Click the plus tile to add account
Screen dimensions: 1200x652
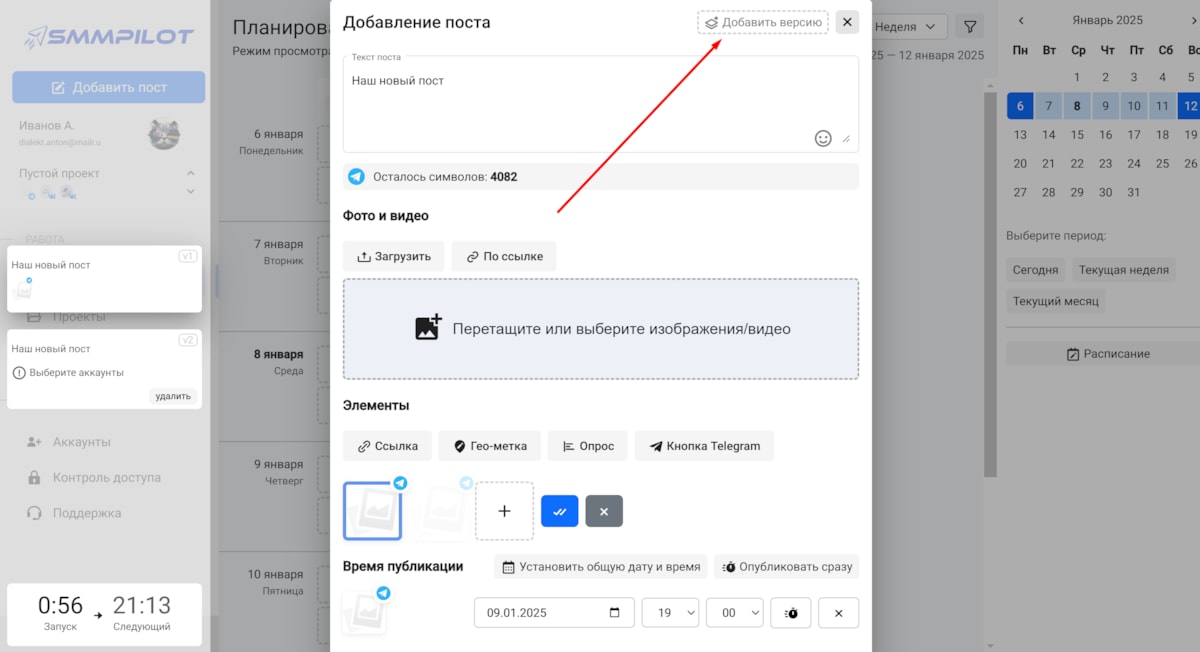click(x=504, y=511)
